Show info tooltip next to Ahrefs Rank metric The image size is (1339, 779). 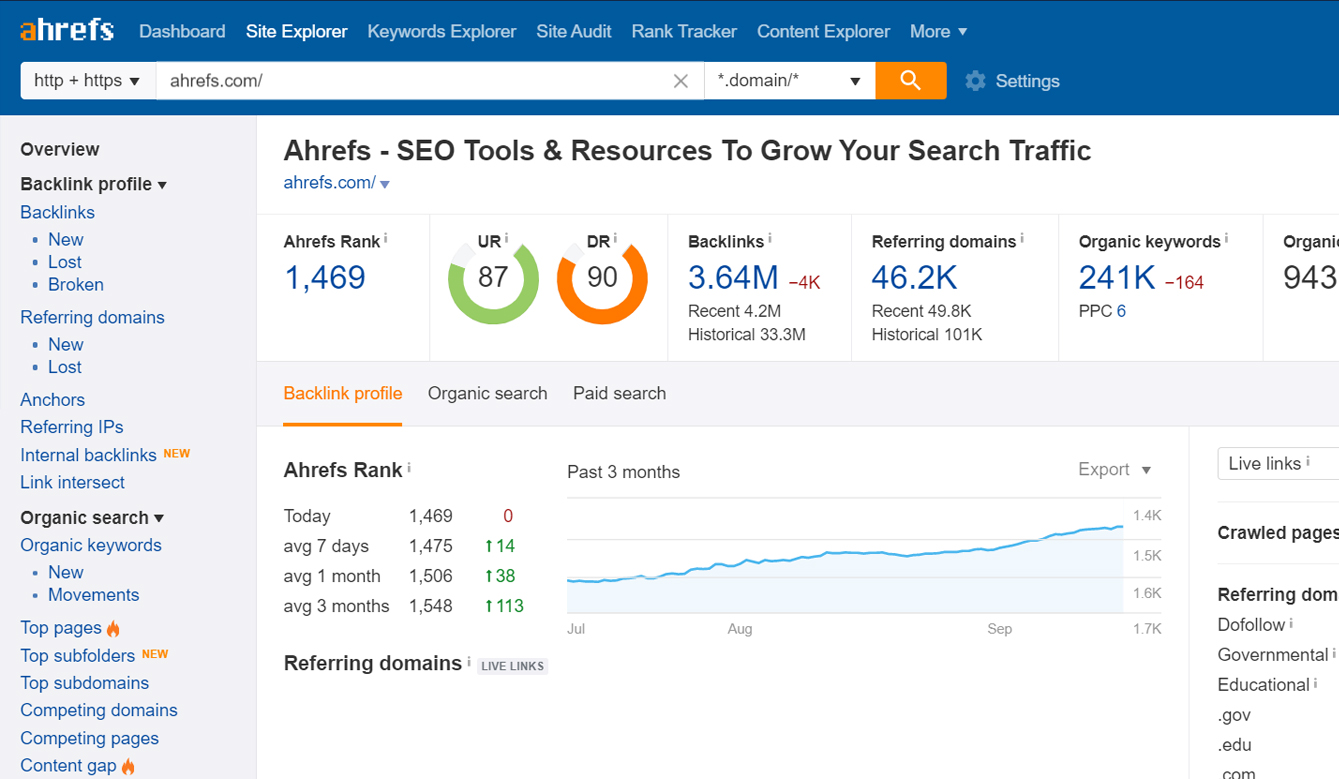[386, 239]
